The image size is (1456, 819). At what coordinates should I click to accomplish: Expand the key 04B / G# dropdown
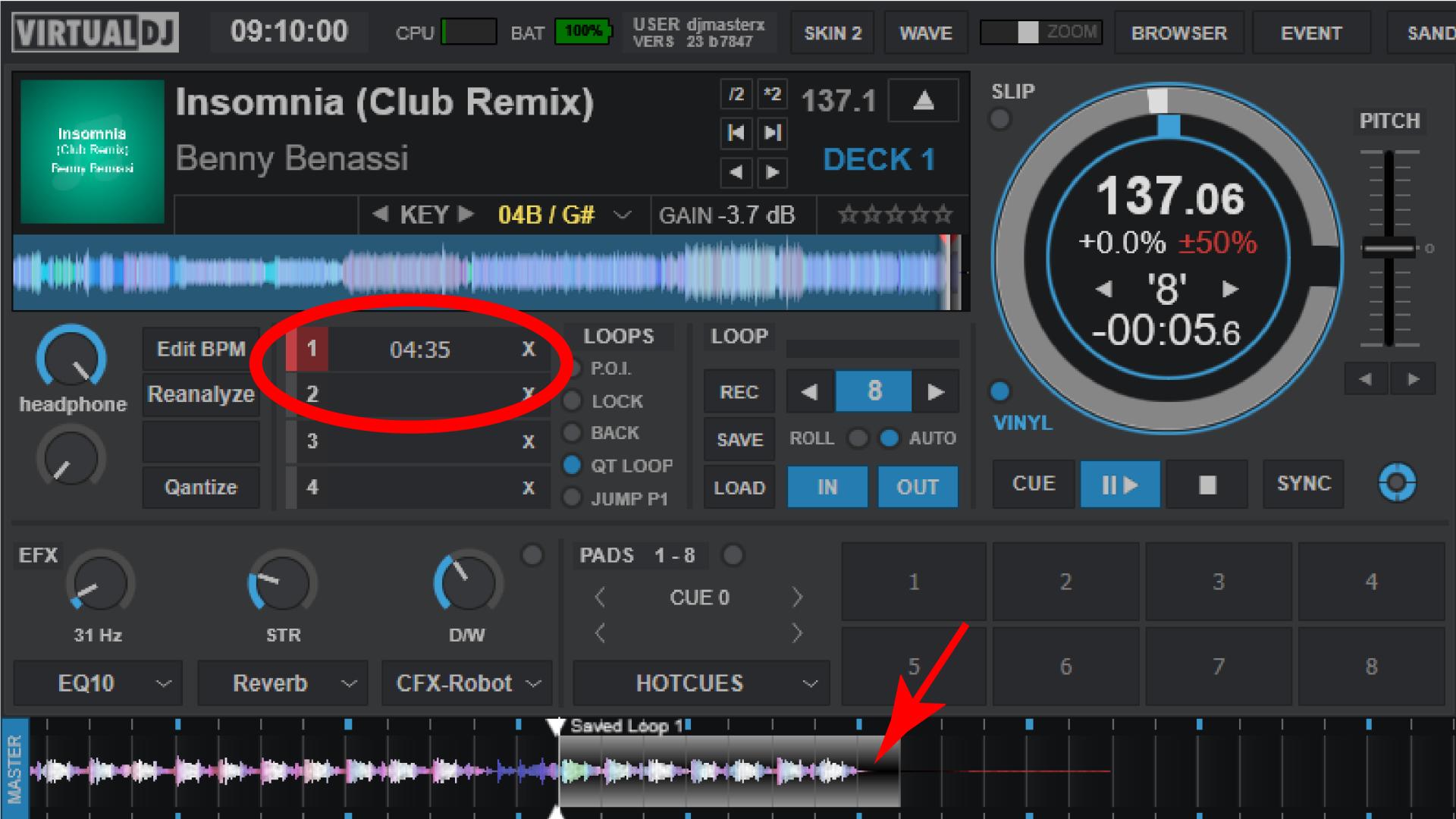[623, 215]
